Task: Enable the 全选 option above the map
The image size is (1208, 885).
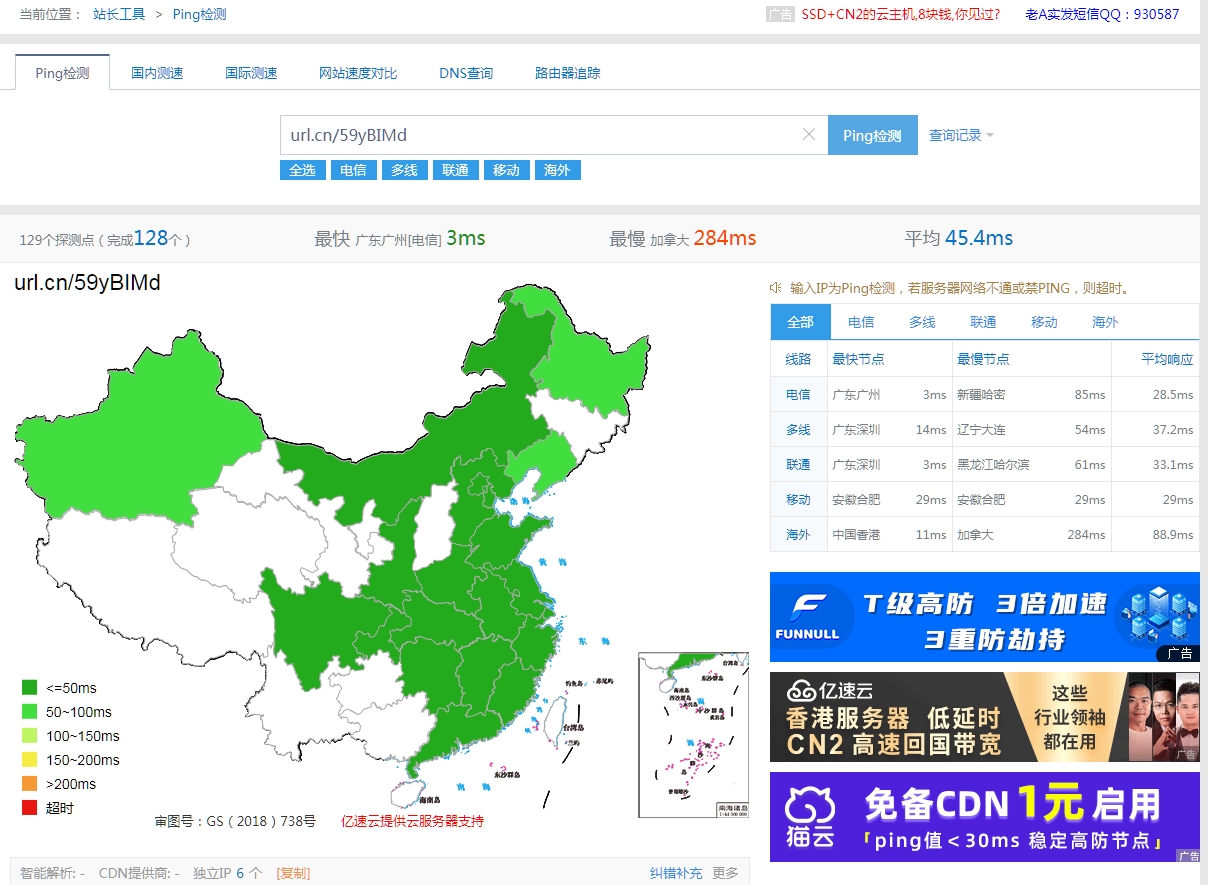Action: coord(302,170)
